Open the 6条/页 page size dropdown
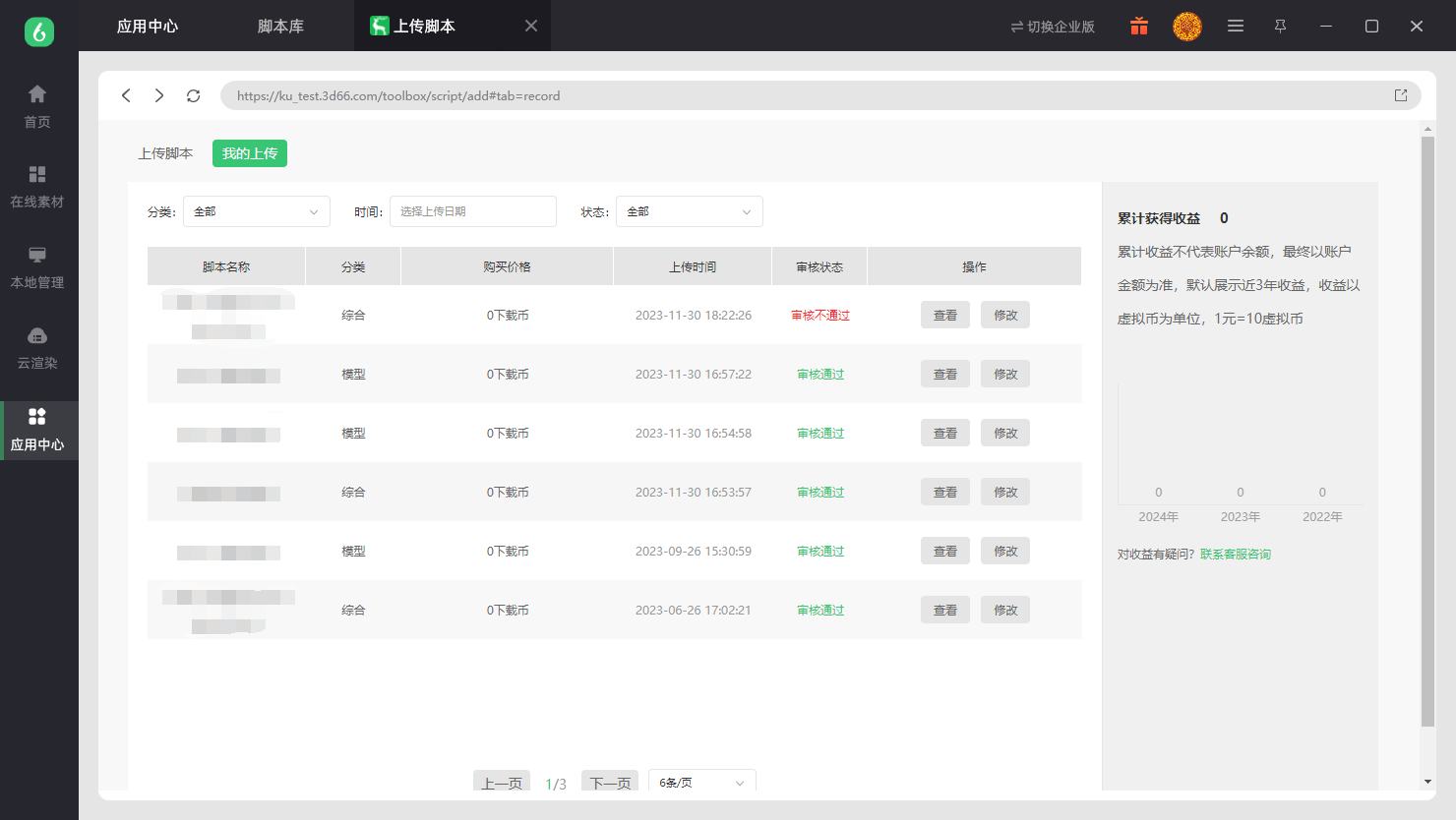The width and height of the screenshot is (1456, 820). 702,783
